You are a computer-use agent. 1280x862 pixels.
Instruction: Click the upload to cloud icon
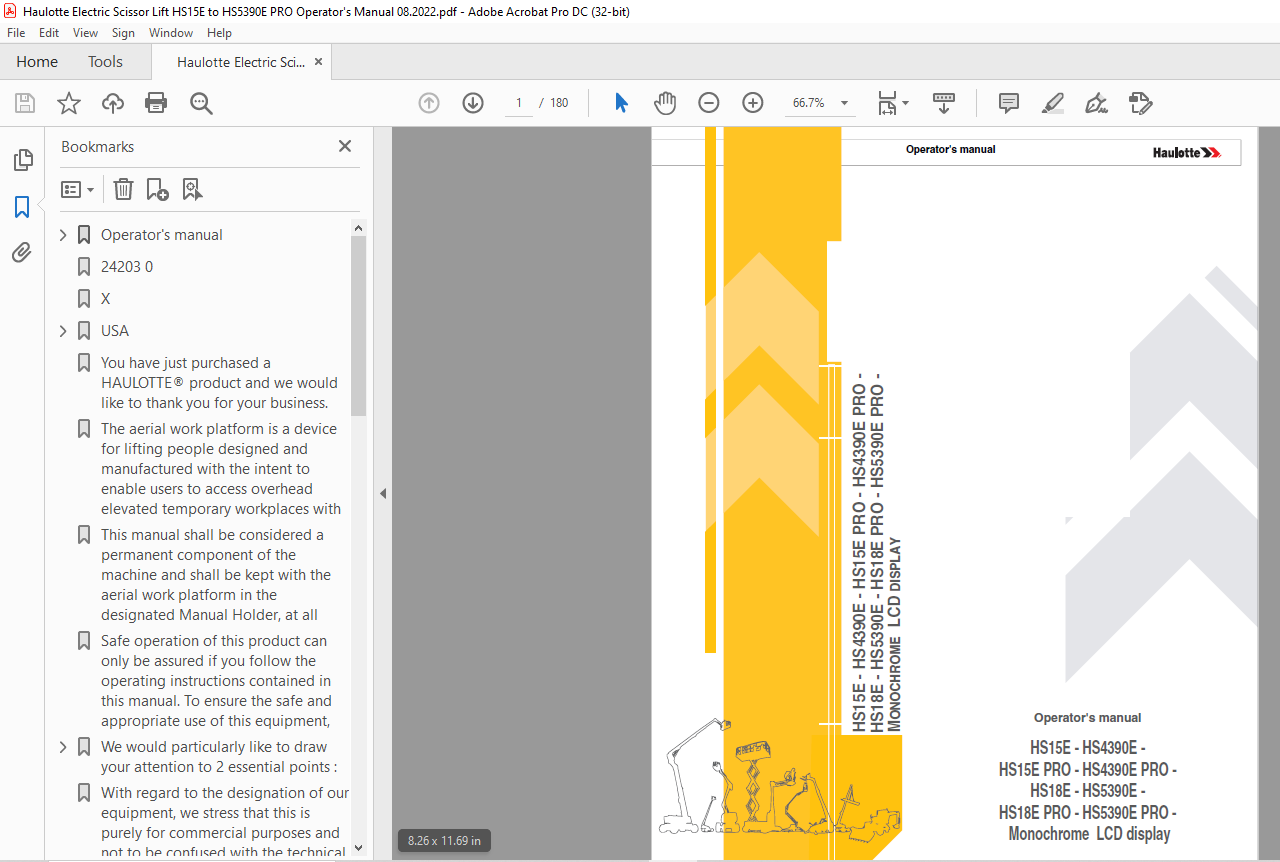(113, 103)
